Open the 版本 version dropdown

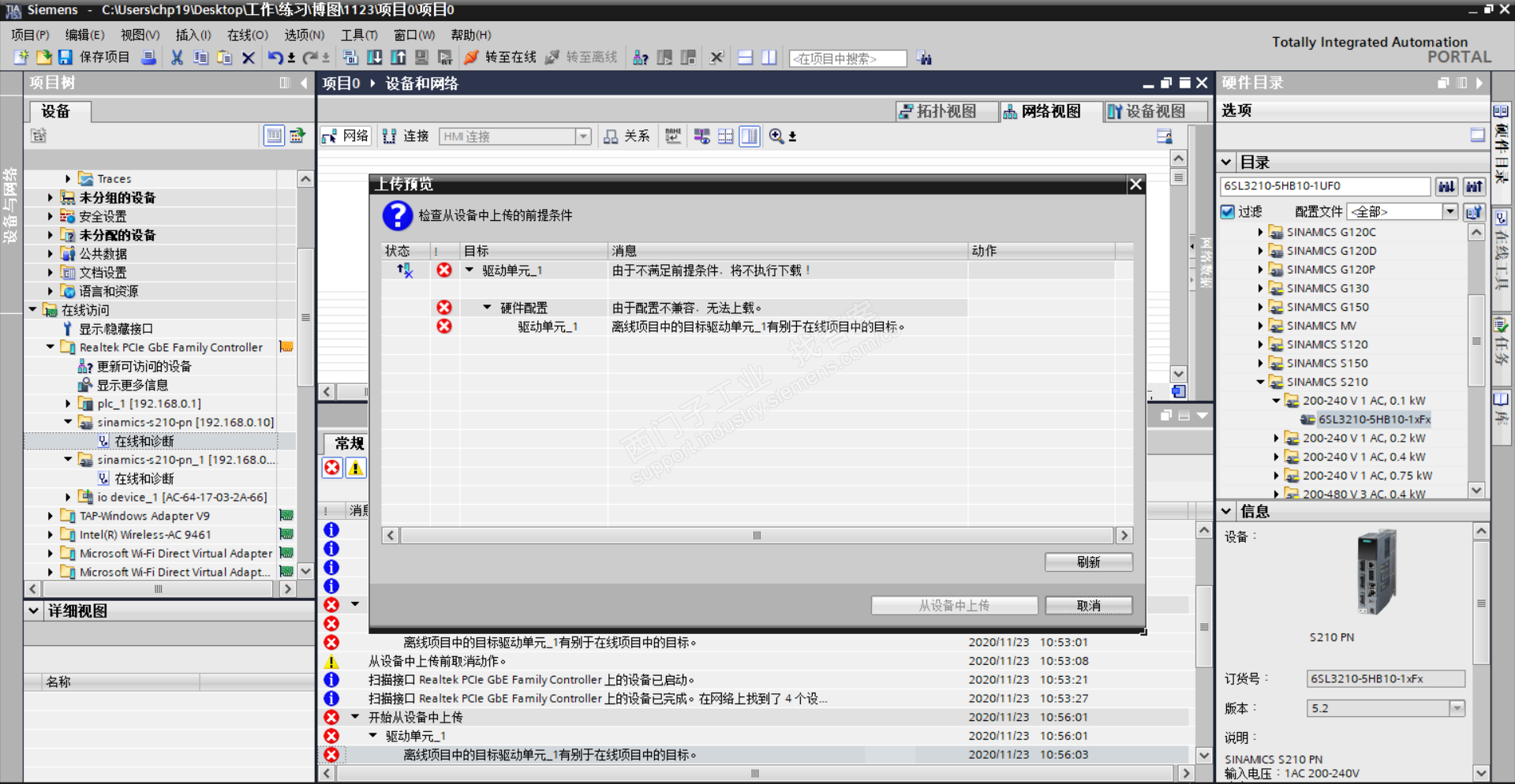tap(1457, 708)
